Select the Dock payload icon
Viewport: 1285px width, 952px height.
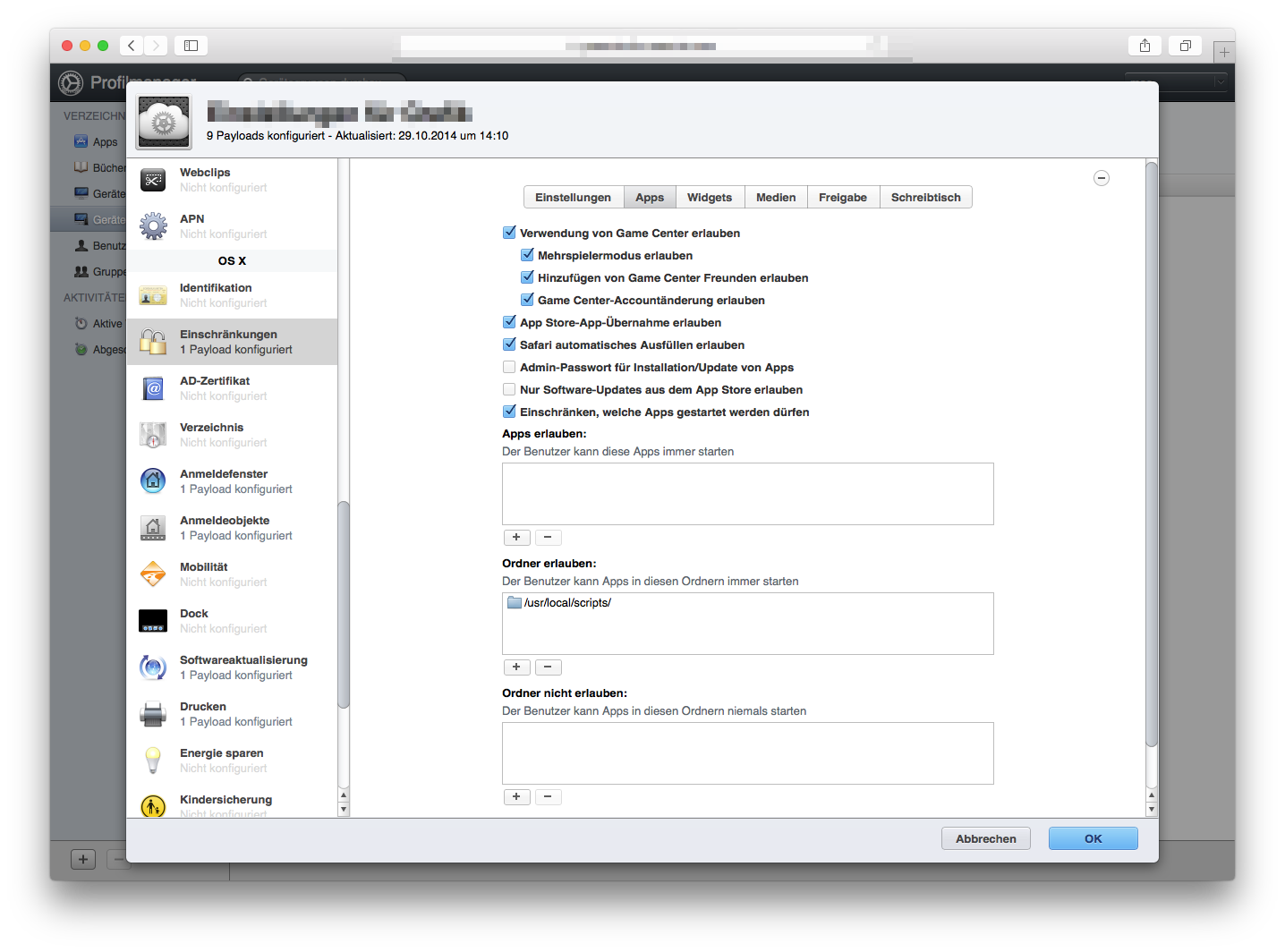[153, 621]
